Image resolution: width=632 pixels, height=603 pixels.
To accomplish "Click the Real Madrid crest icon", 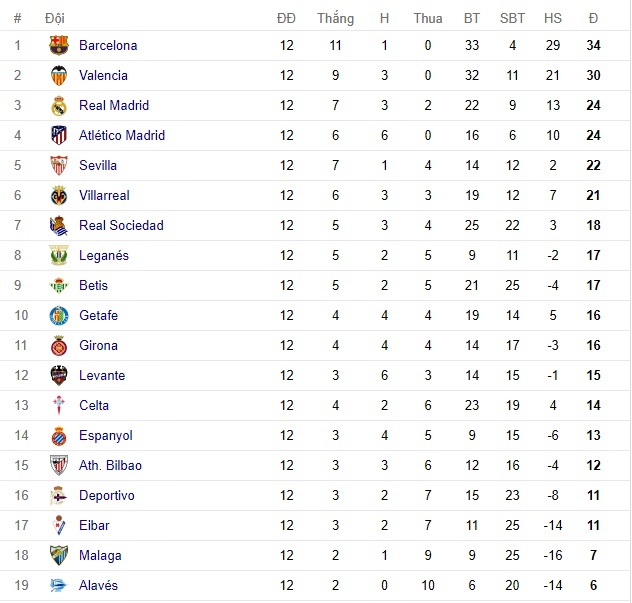I will [x=58, y=105].
